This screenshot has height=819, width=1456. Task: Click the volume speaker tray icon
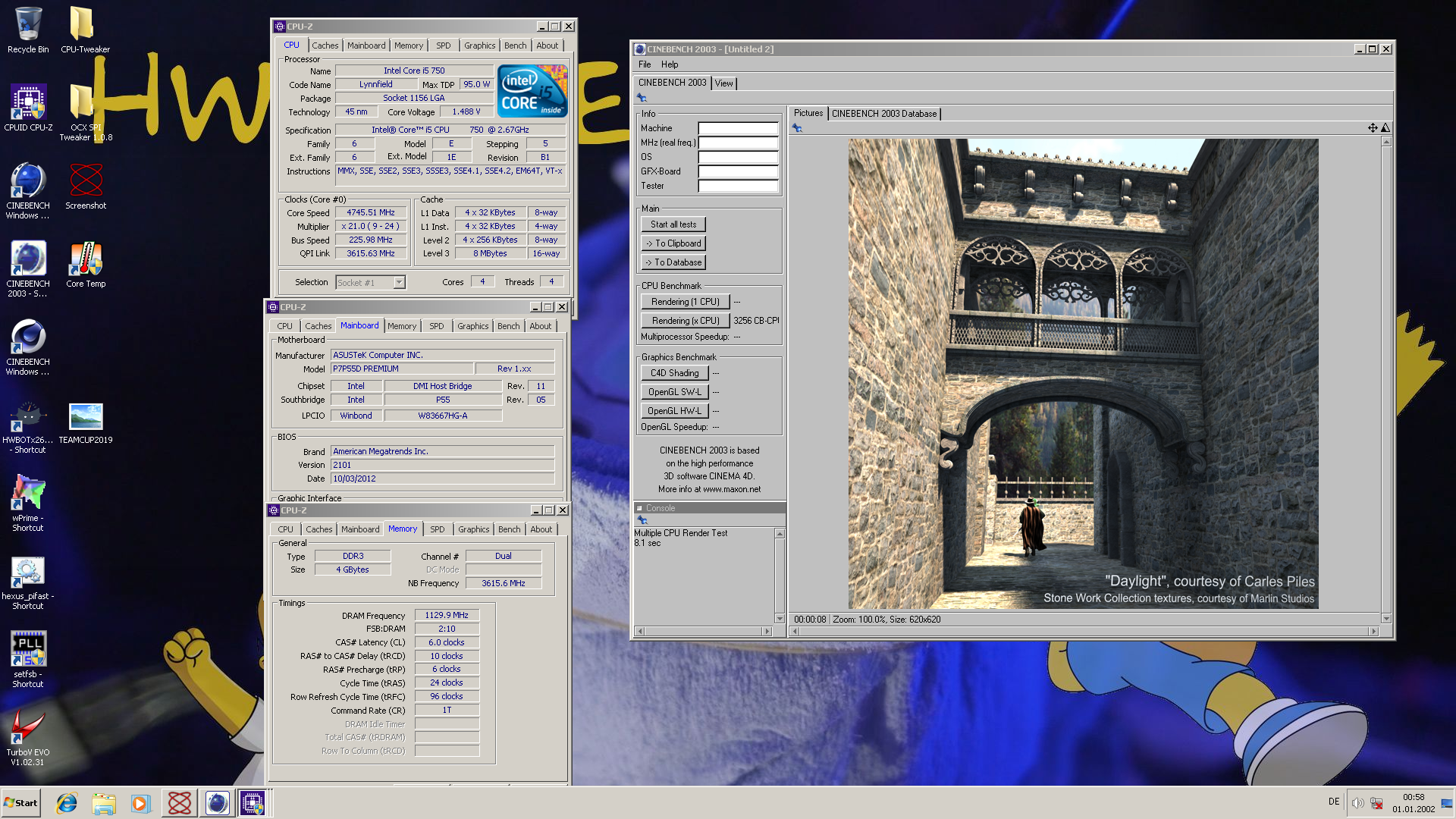tap(1357, 803)
